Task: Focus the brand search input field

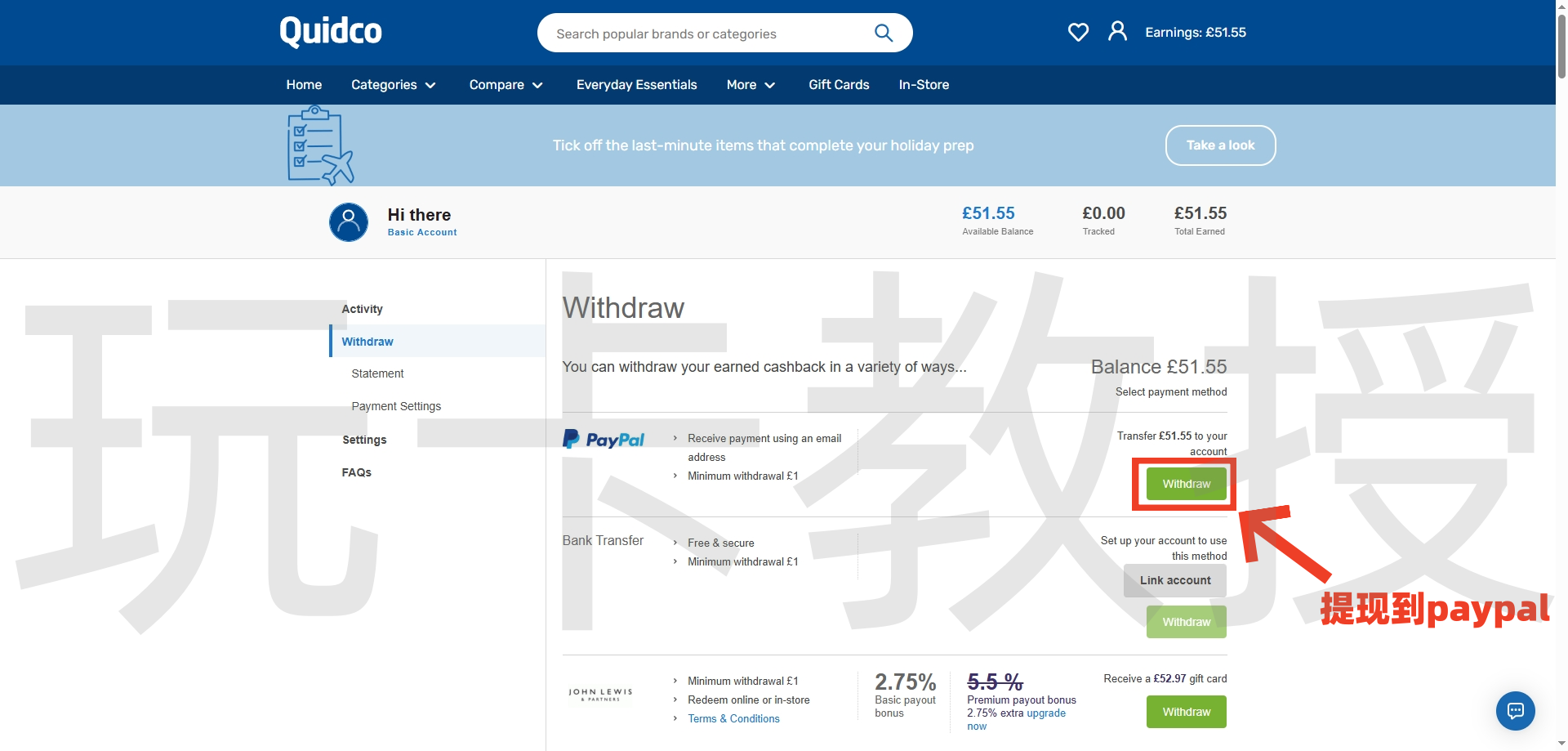Action: [702, 34]
